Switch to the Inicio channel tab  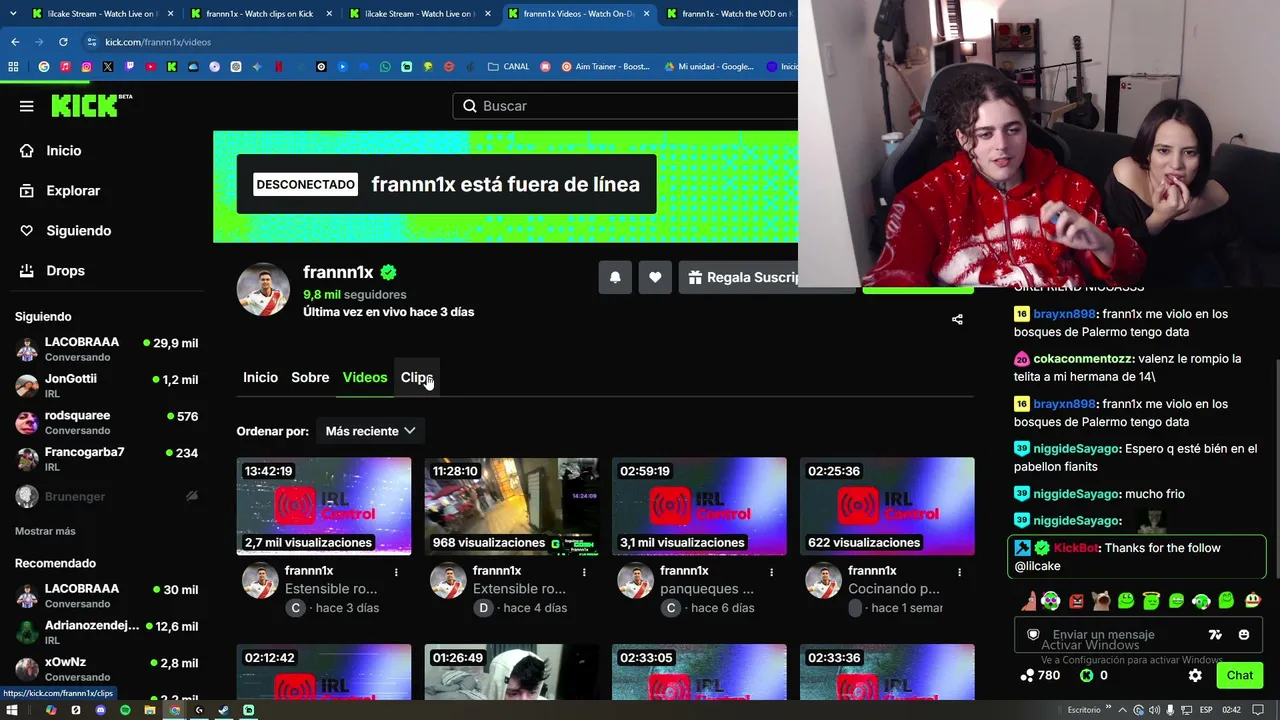tap(260, 377)
